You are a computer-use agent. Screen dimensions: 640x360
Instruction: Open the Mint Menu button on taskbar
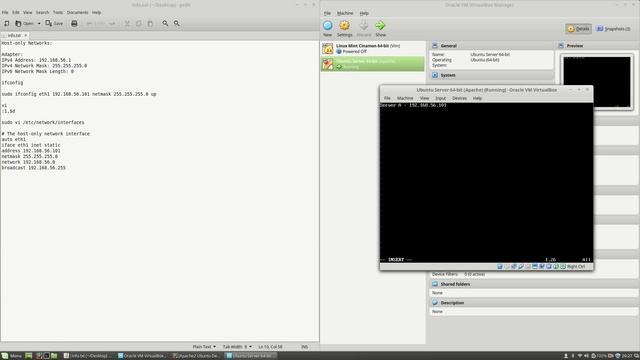click(12, 356)
